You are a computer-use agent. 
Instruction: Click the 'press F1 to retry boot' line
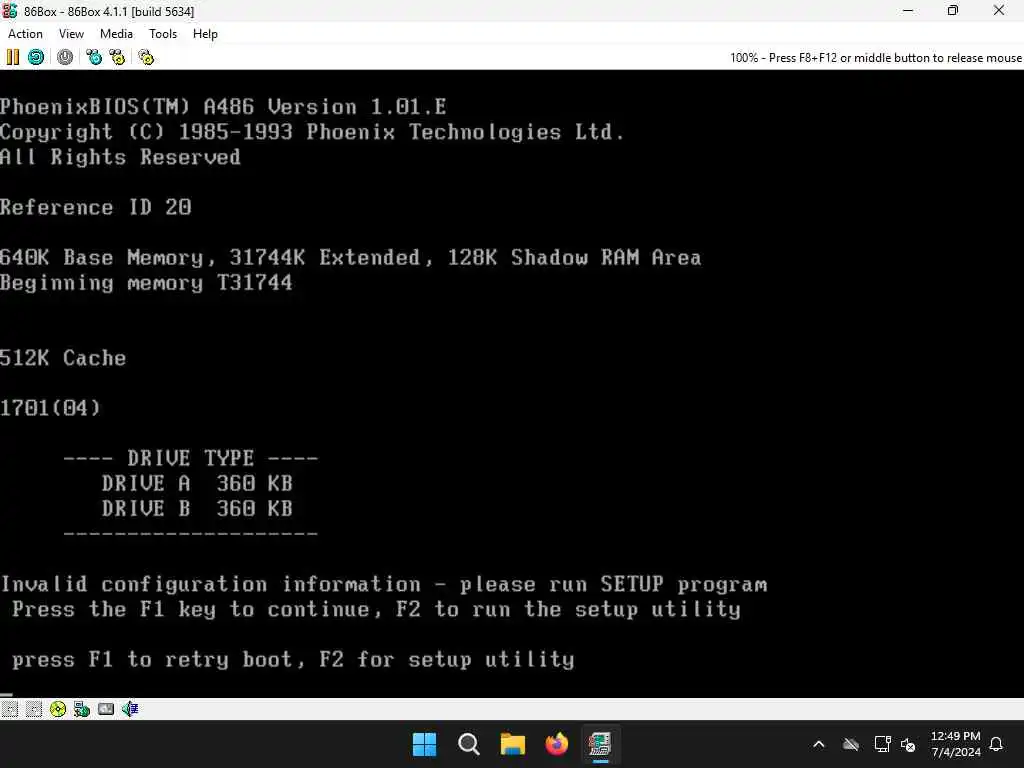coord(293,660)
